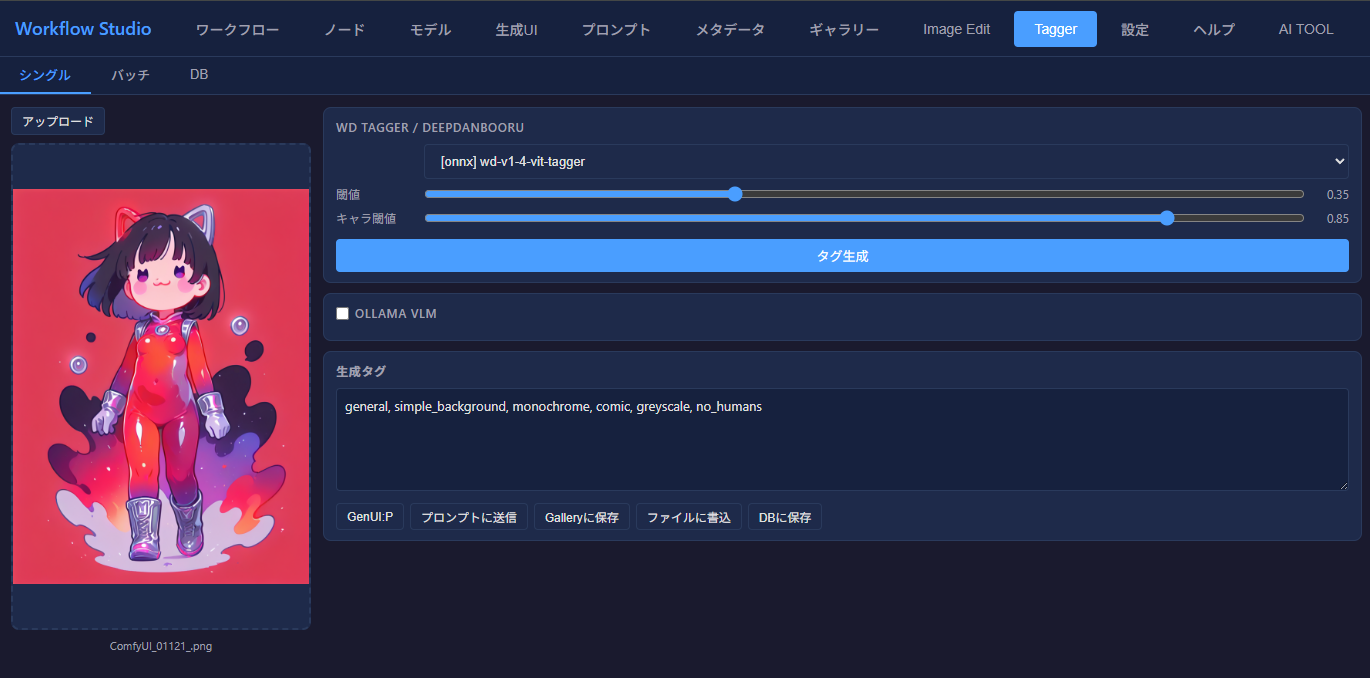Adjust the キャラ閾値 slider
This screenshot has height=678, width=1370.
click(x=864, y=218)
